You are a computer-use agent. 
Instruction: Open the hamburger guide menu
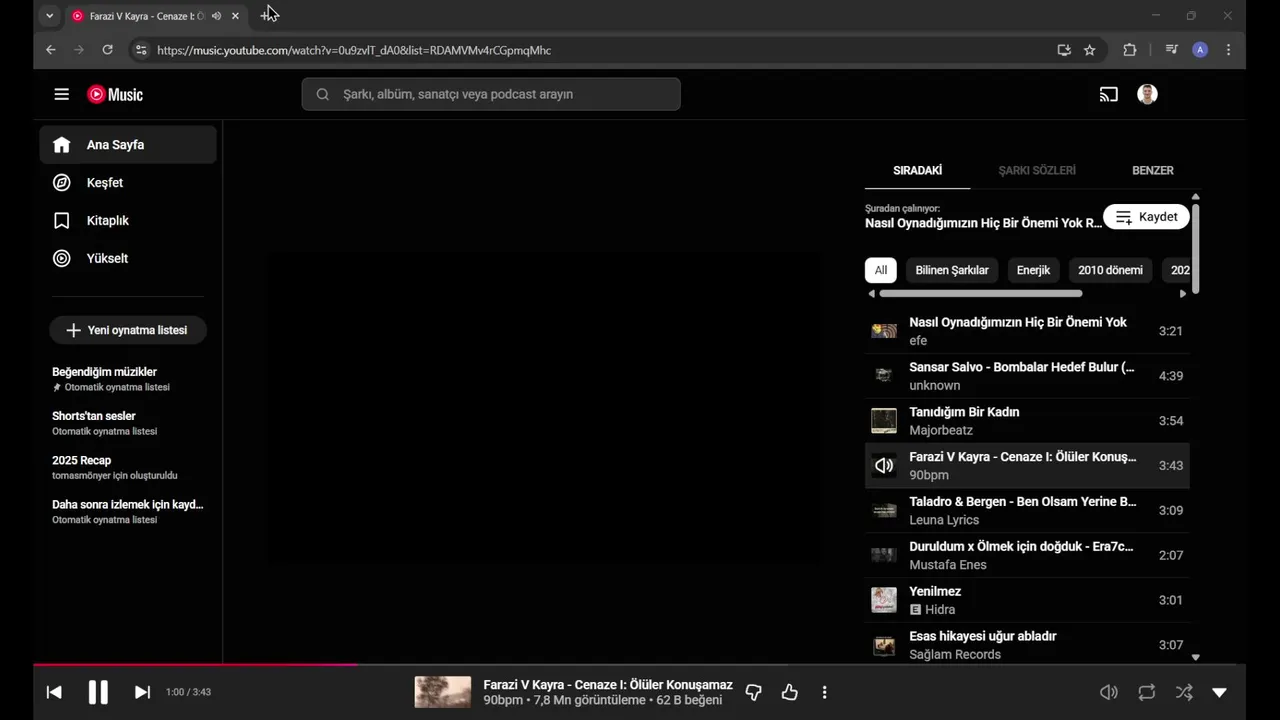61,94
